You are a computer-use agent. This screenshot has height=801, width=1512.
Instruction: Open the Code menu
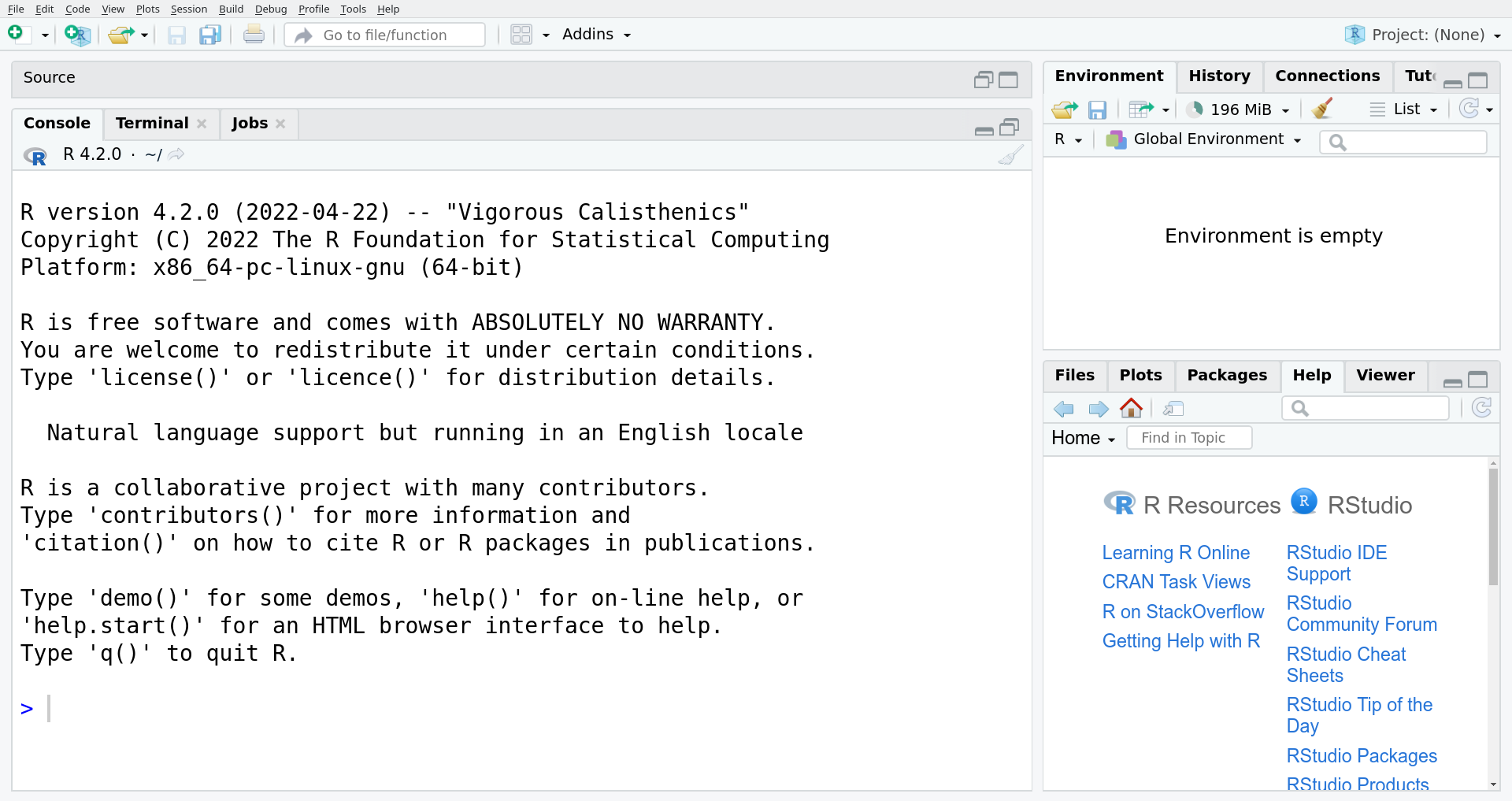click(78, 9)
